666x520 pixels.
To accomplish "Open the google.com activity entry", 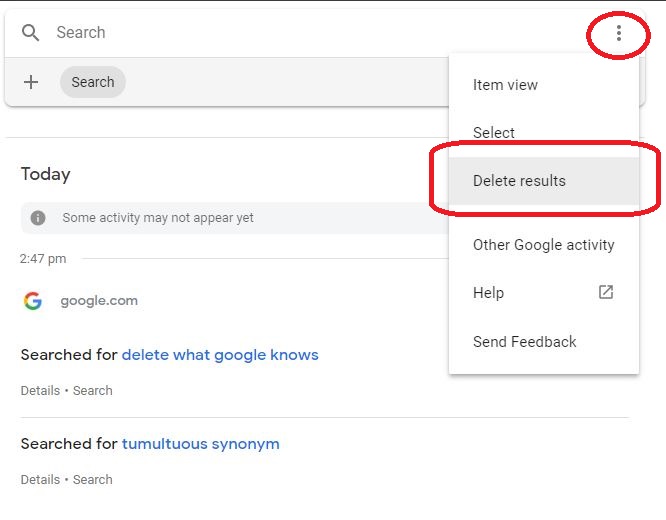I will [99, 301].
